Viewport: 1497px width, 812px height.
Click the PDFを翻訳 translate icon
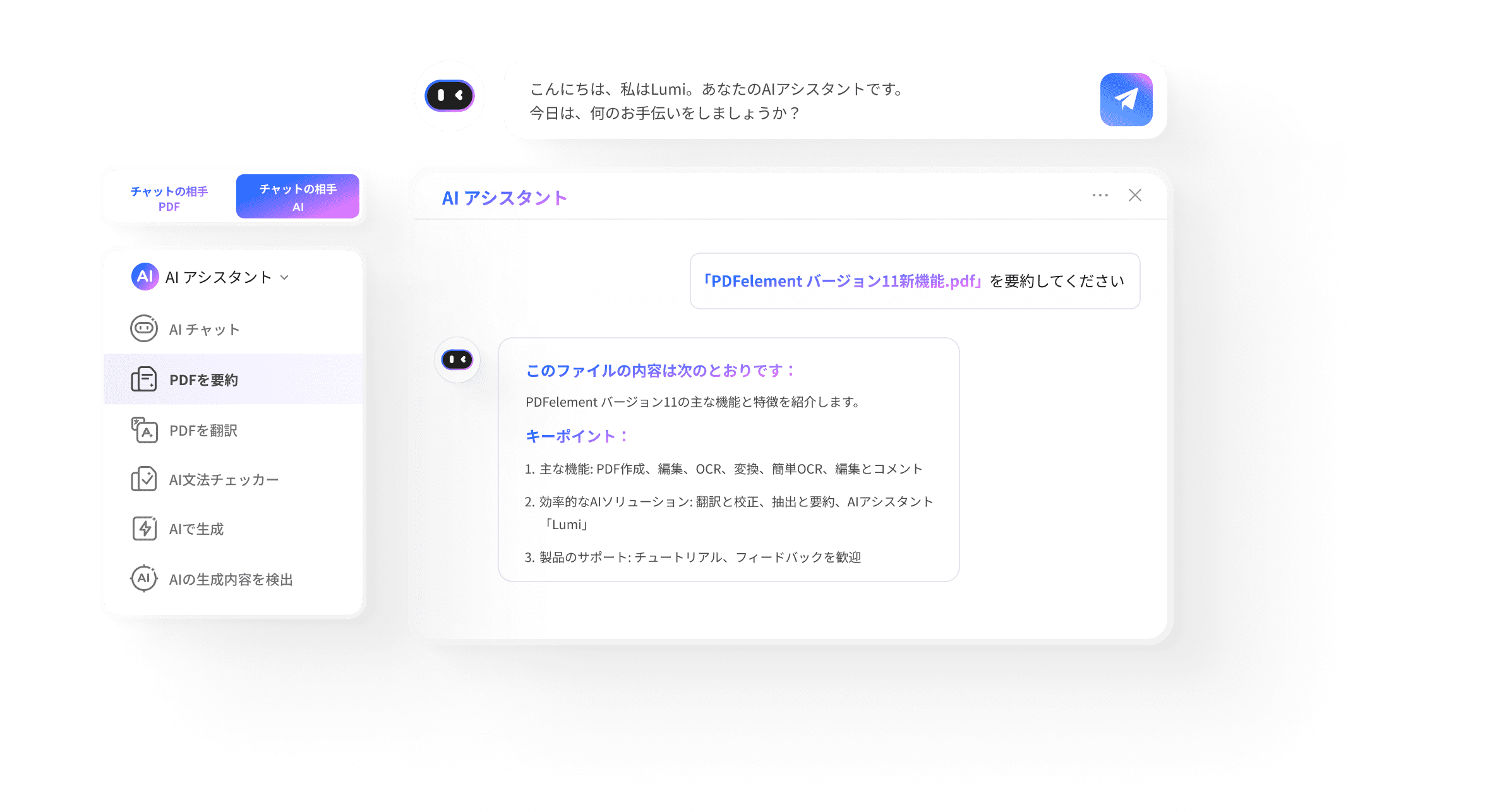(x=144, y=430)
